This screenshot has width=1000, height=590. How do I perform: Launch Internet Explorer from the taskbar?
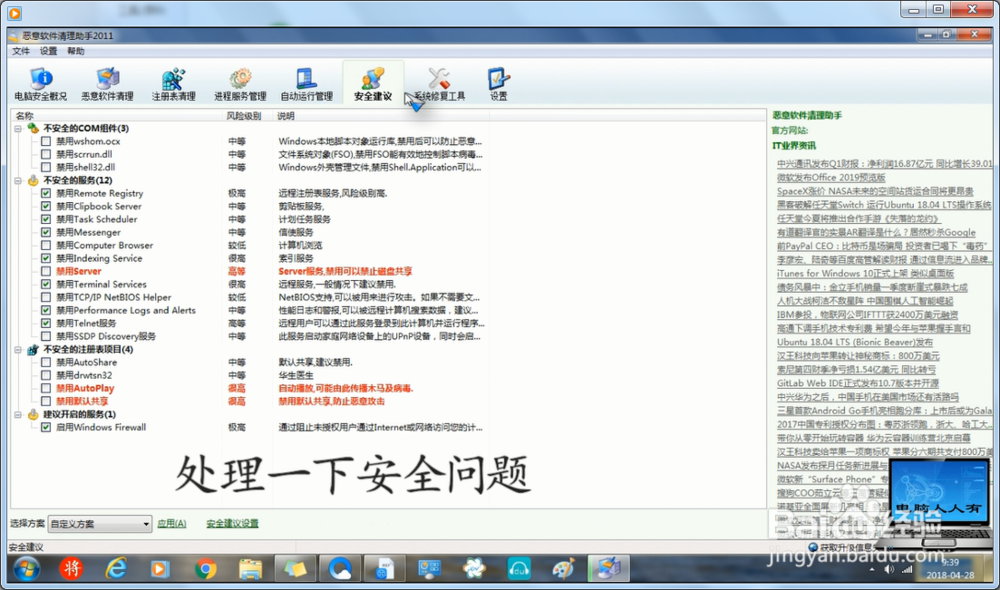click(116, 568)
